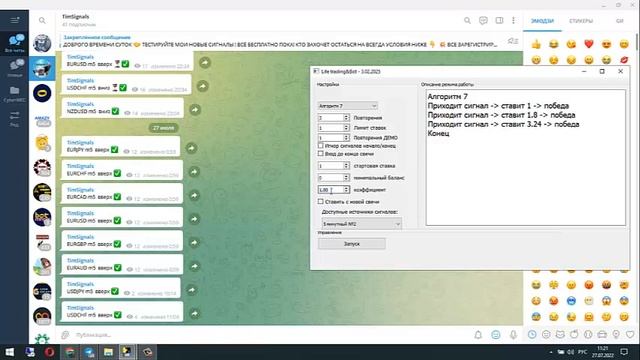Image resolution: width=640 pixels, height=360 pixels.
Task: Toggle silent broadcast bell icon
Action: tap(478, 335)
